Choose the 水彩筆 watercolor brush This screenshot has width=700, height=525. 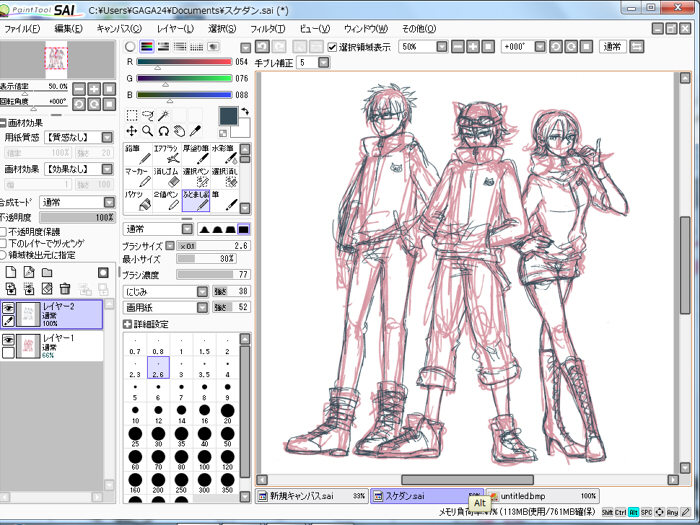[x=225, y=154]
